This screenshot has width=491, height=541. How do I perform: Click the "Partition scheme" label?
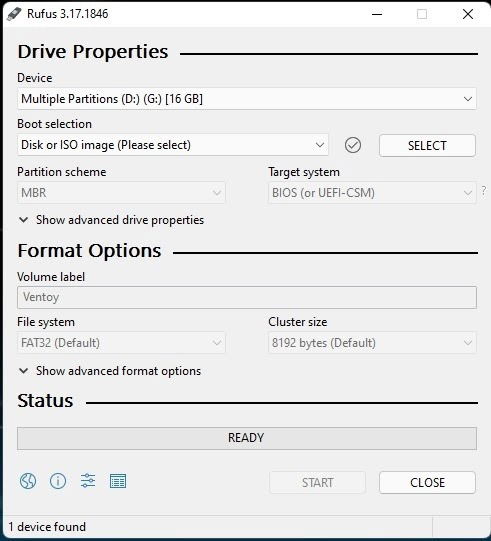coord(62,172)
